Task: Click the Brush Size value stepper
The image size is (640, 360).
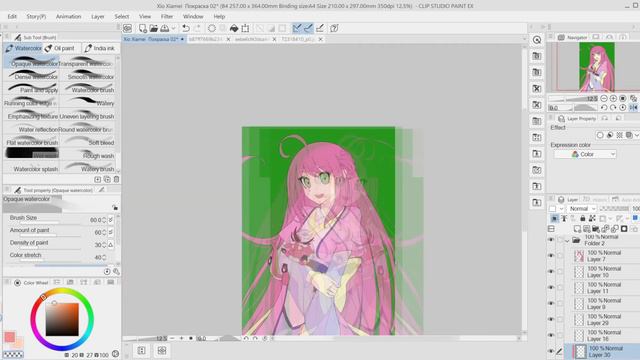Action: [104, 220]
